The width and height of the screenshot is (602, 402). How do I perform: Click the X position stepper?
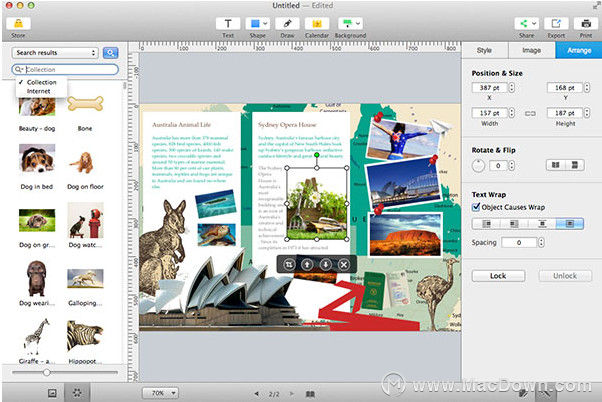(512, 88)
